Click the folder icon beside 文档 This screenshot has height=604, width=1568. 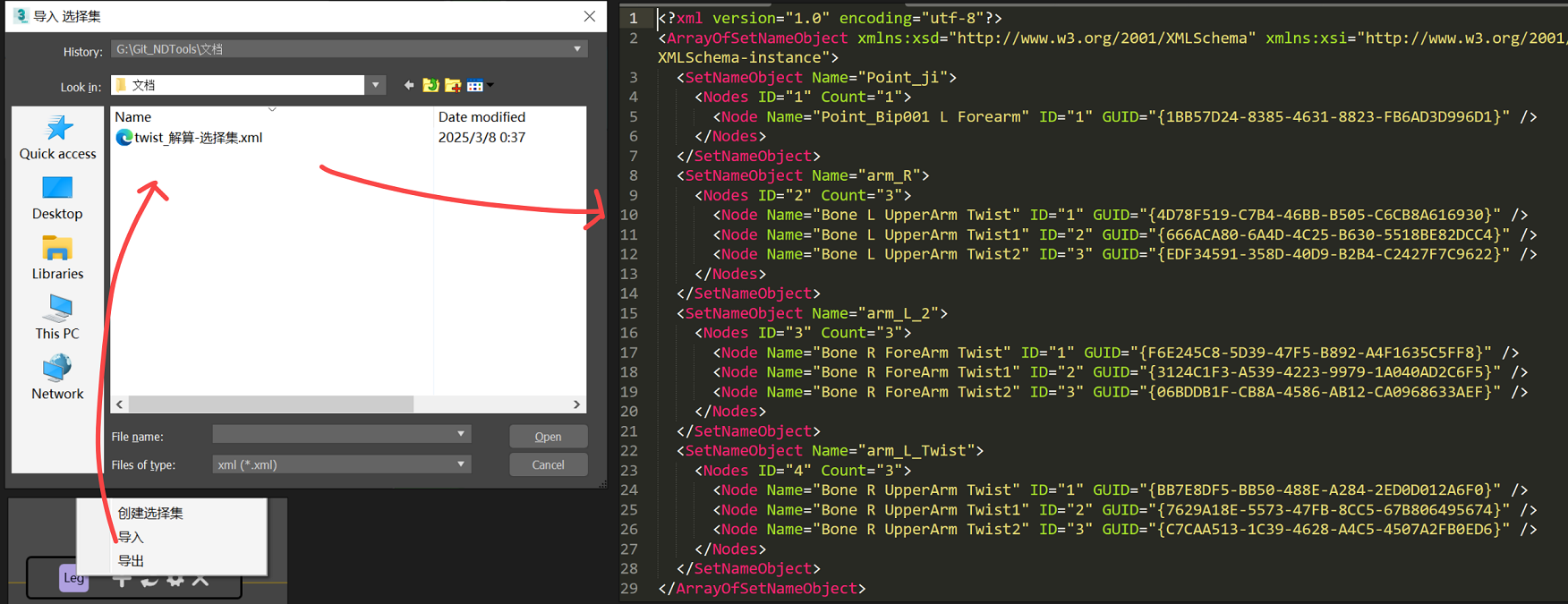[121, 85]
